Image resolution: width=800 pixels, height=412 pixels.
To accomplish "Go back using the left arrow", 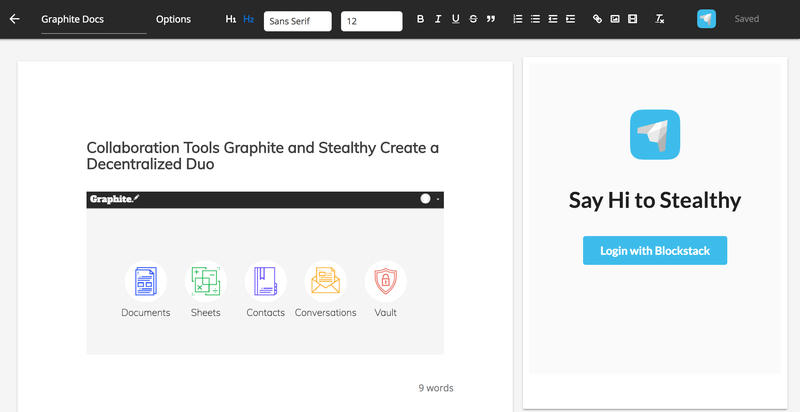I will pos(14,19).
